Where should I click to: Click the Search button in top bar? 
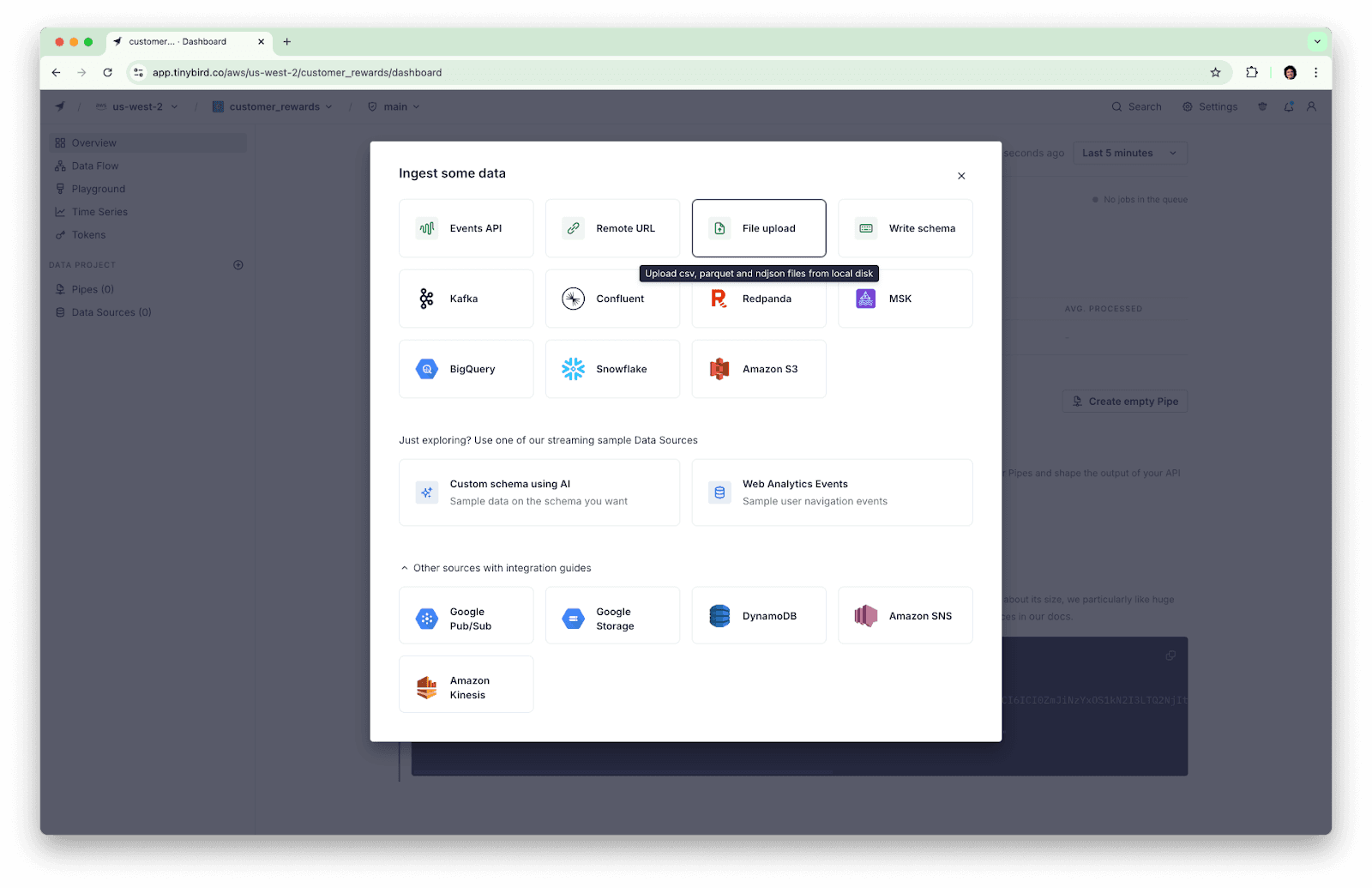(1136, 106)
